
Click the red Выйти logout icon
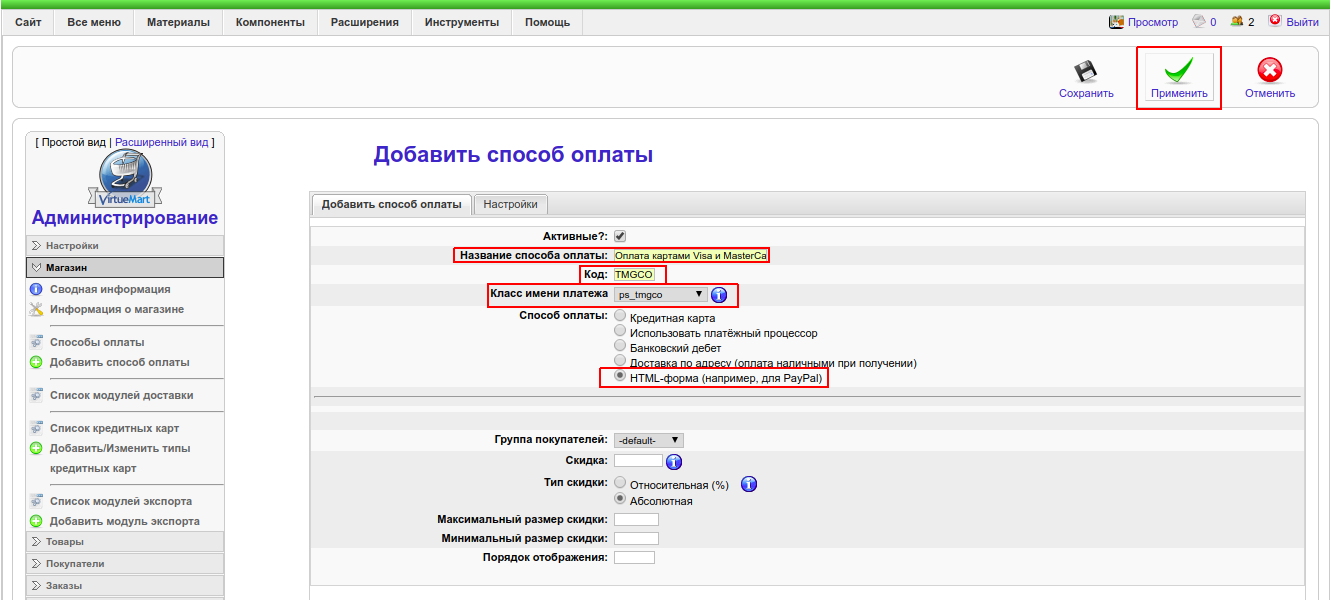point(1274,21)
